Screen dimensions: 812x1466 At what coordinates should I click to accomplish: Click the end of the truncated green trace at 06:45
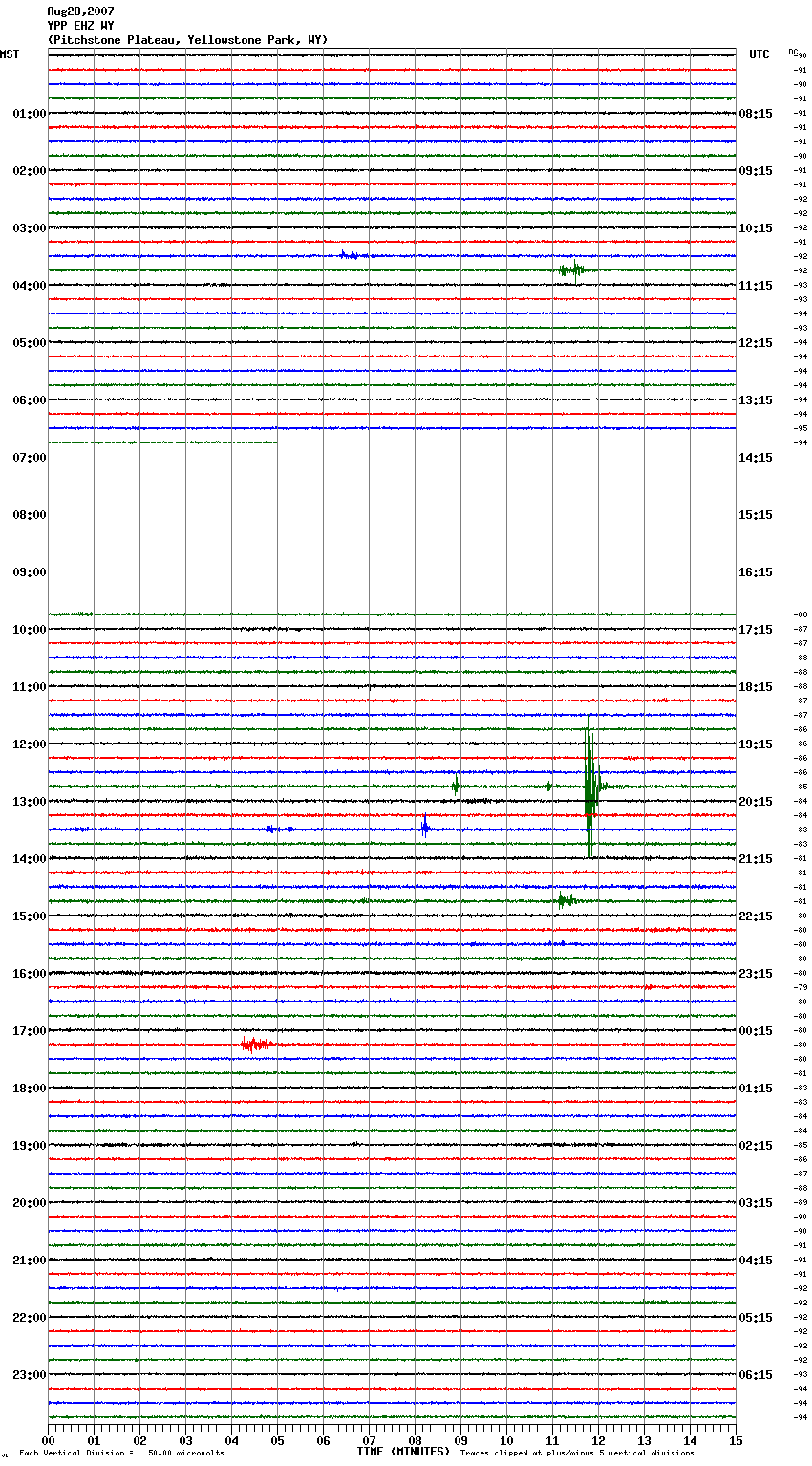click(276, 442)
